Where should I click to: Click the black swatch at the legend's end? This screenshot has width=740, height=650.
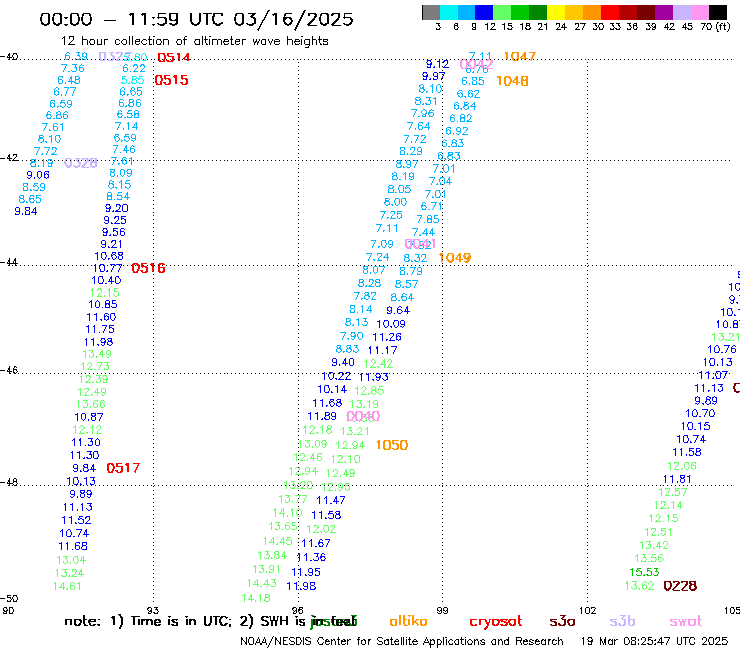(718, 12)
